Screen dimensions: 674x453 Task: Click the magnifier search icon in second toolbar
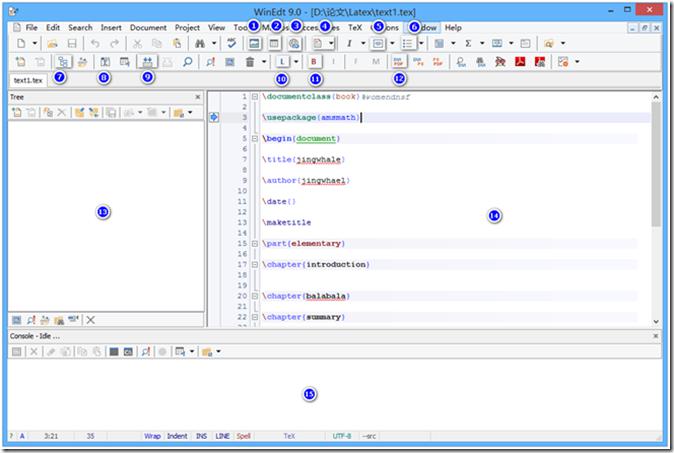(x=187, y=62)
